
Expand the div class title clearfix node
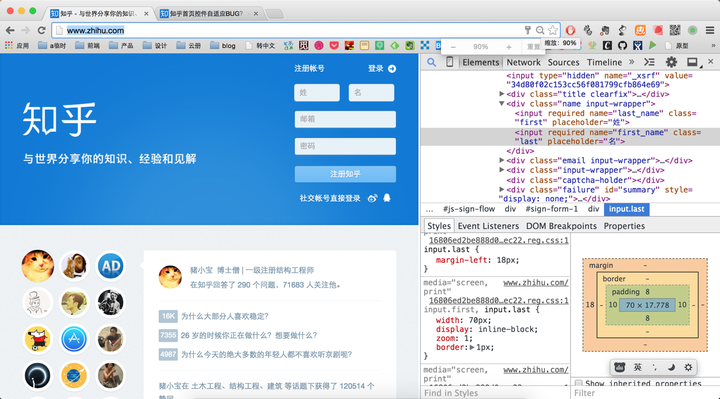click(x=502, y=94)
